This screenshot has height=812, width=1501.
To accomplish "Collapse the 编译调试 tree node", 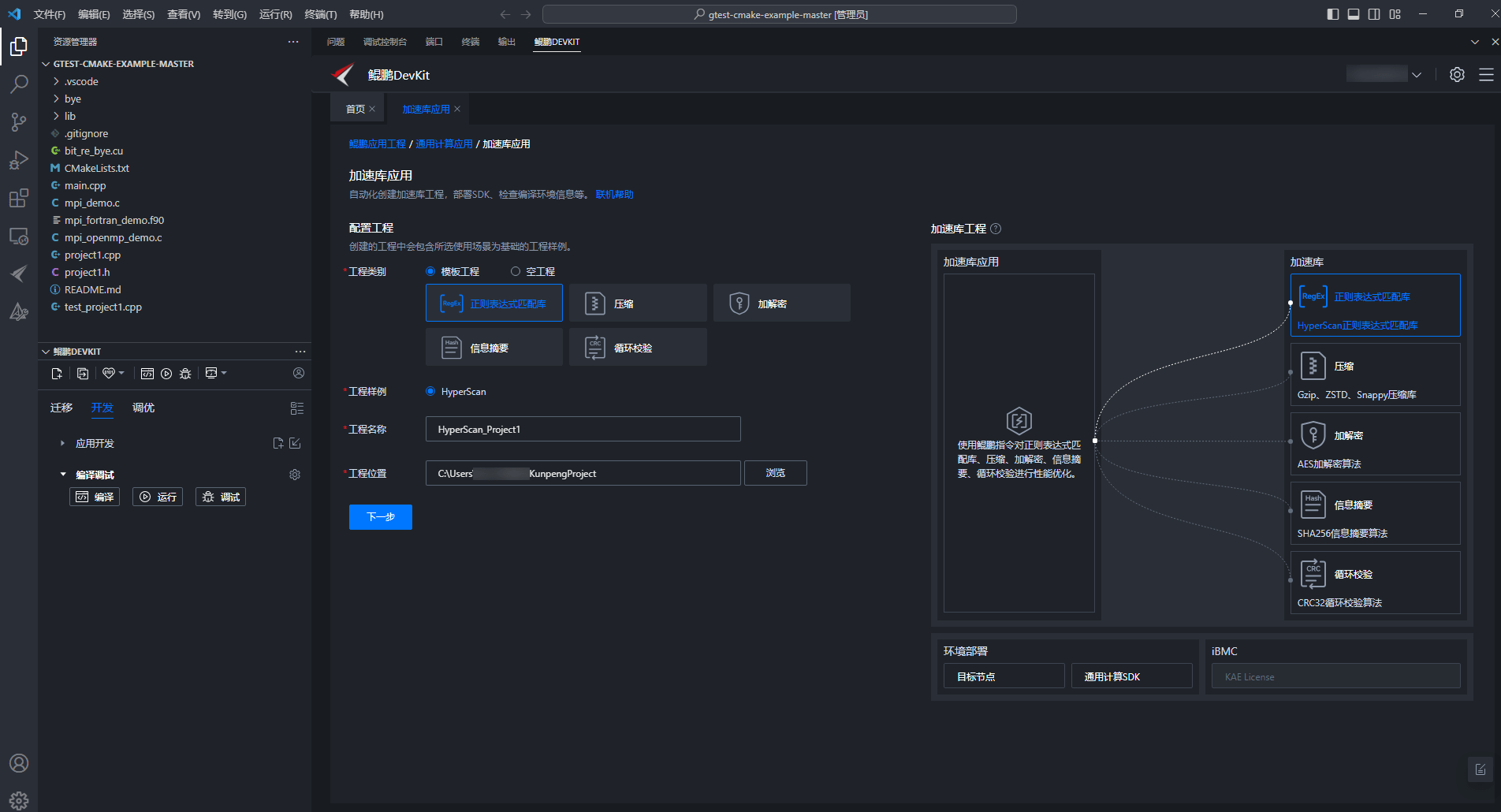I will pyautogui.click(x=63, y=475).
